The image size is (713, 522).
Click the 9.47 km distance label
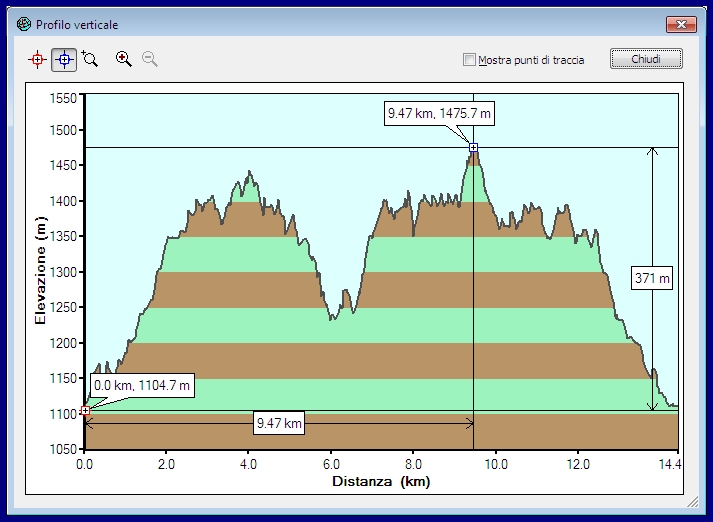tap(279, 423)
